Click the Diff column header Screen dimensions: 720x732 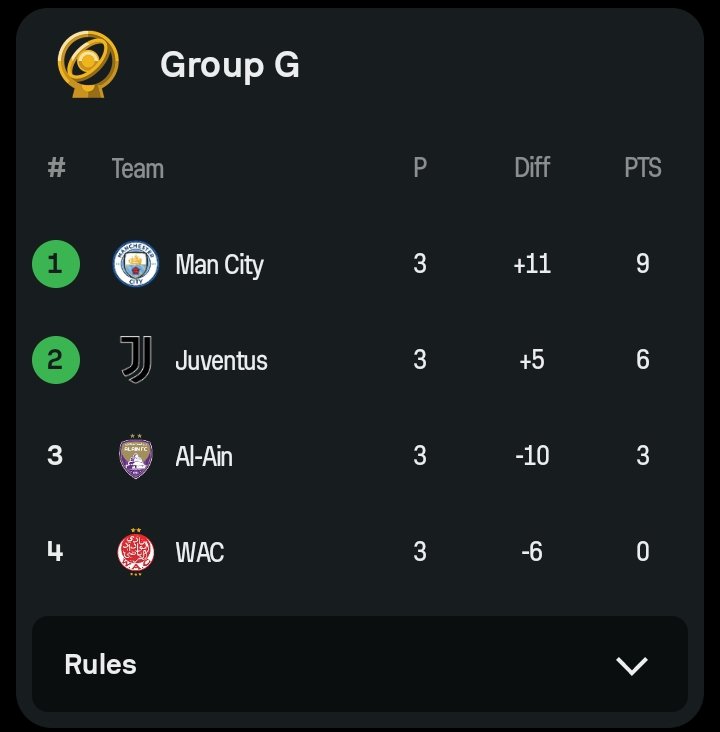point(532,167)
